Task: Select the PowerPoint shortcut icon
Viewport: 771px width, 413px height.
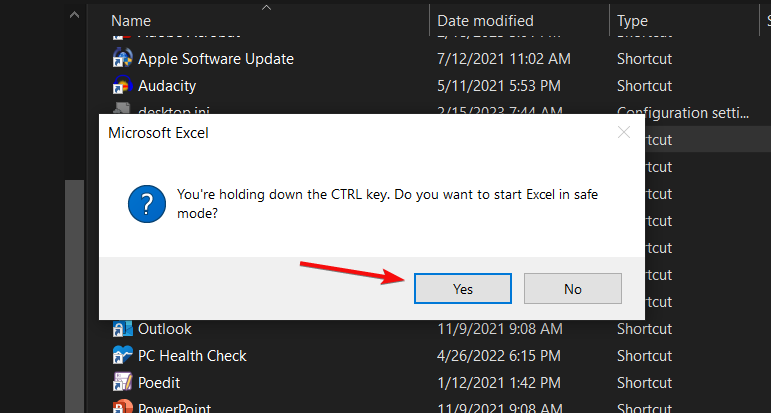Action: click(123, 406)
